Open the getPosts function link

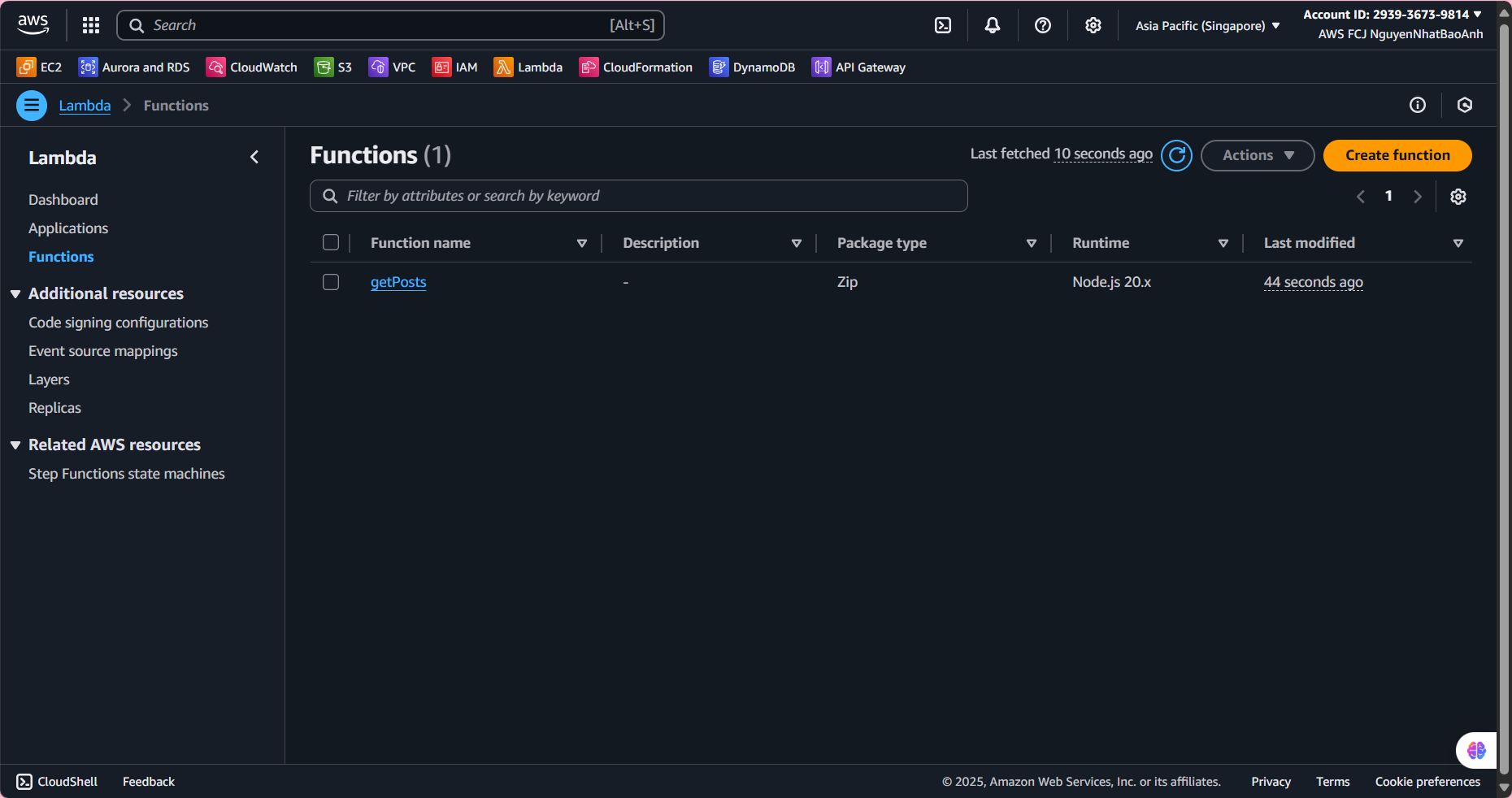pos(398,282)
